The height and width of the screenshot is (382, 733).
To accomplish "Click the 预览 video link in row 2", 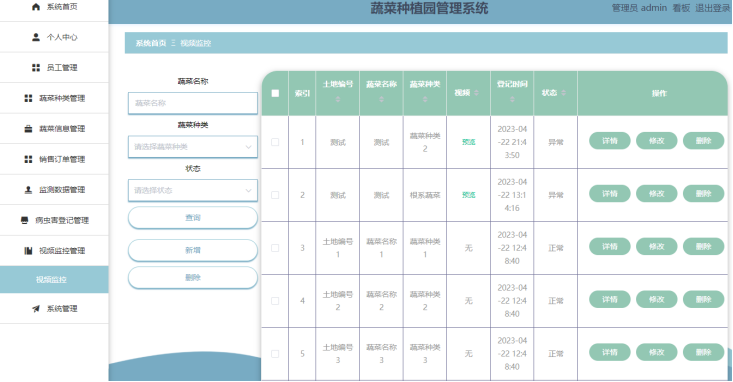I will (x=468, y=195).
